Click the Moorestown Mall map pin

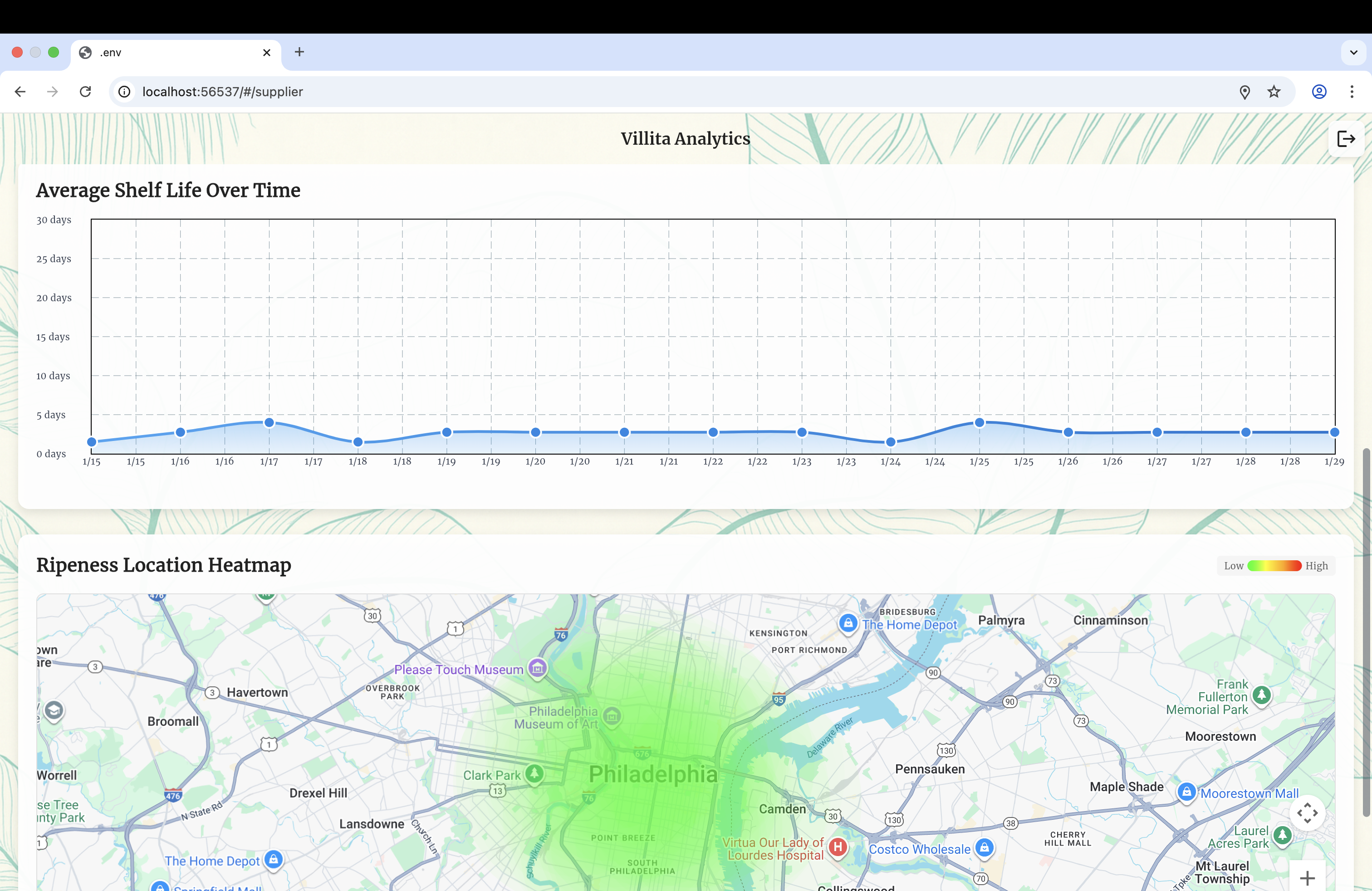pyautogui.click(x=1186, y=792)
